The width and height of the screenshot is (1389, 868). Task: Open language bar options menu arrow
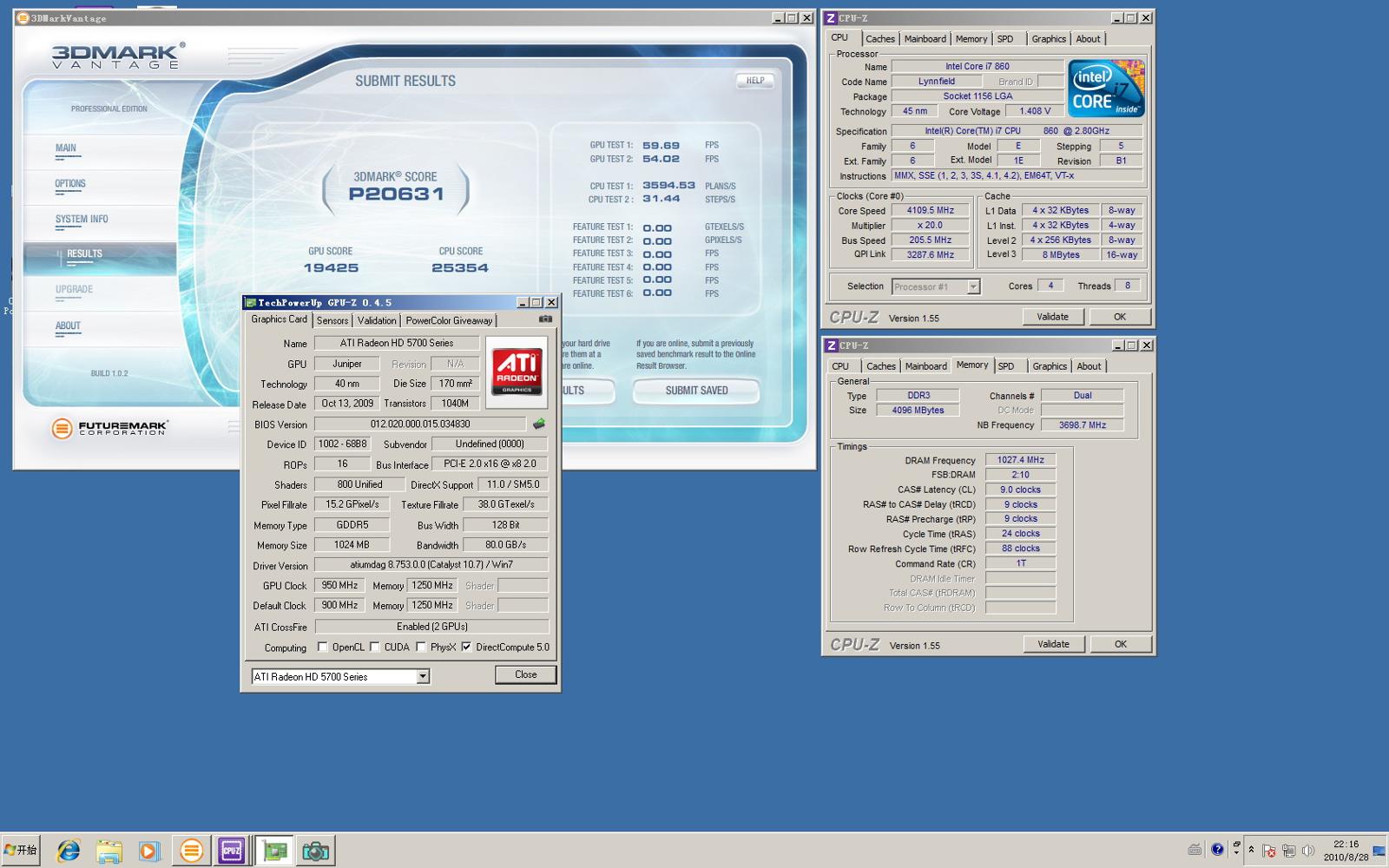pyautogui.click(x=1236, y=854)
